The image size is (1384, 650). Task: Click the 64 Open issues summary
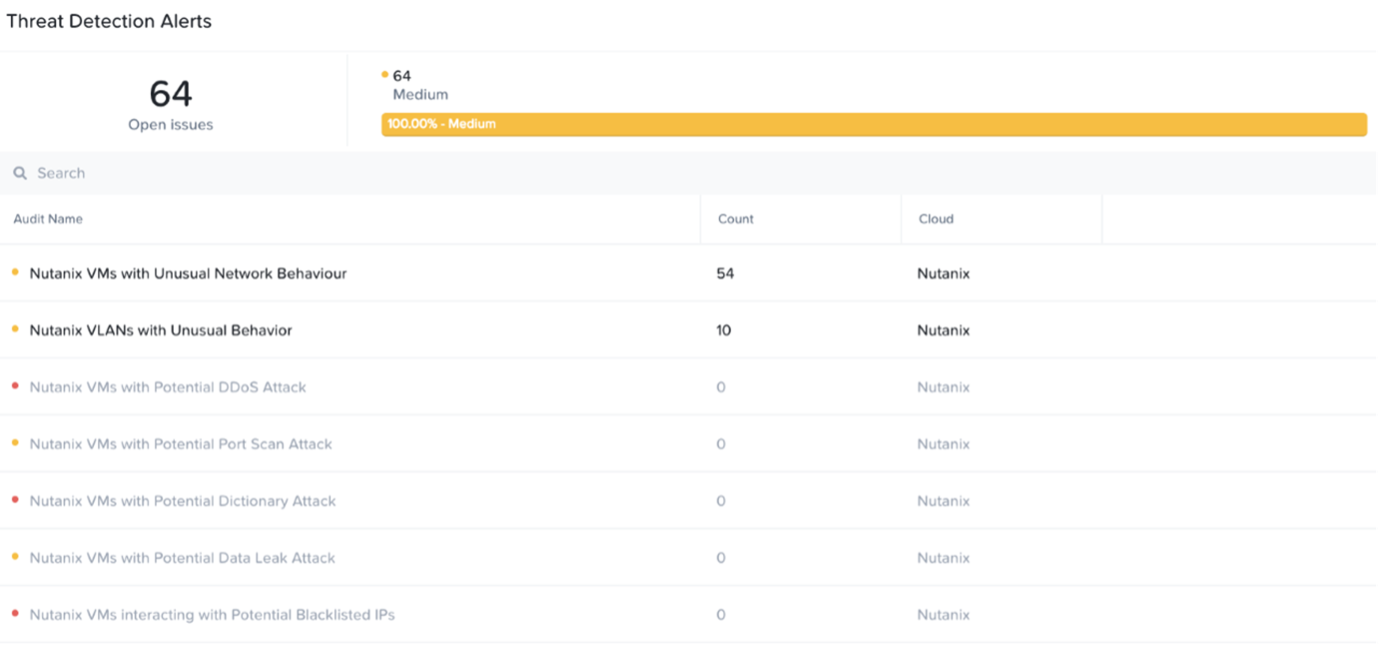click(171, 104)
